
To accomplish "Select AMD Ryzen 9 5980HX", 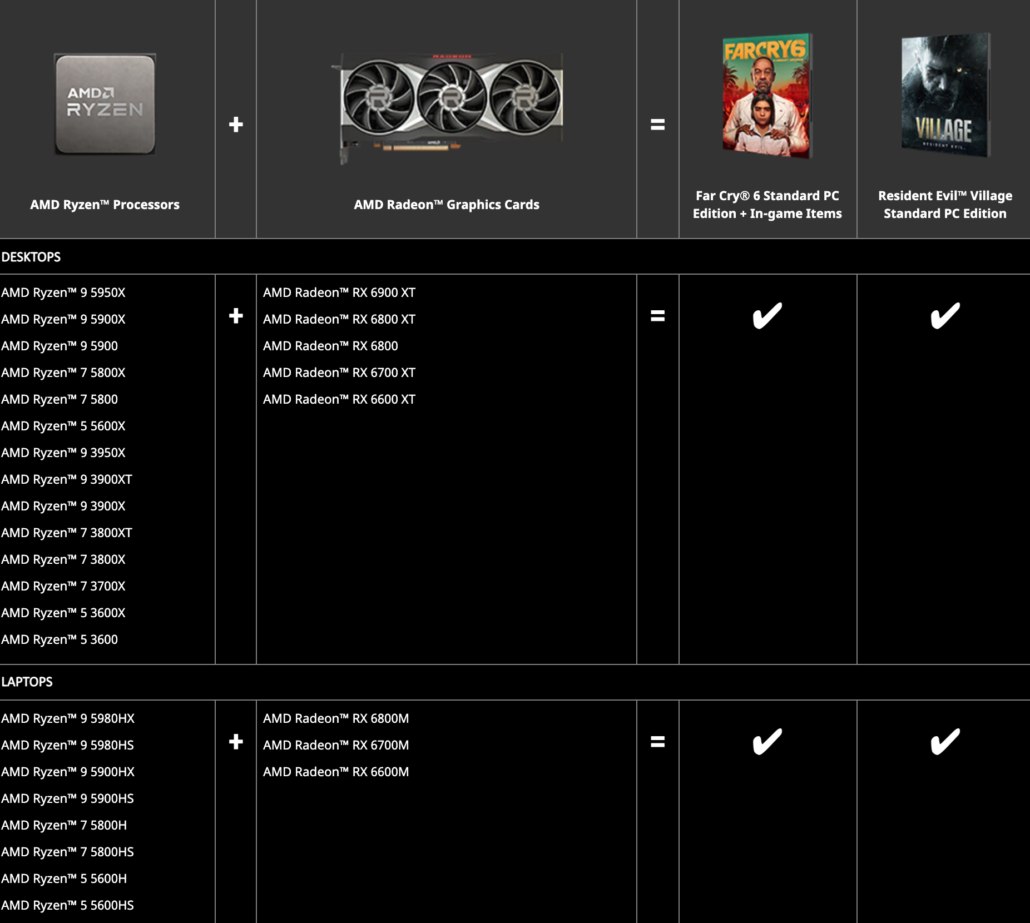I will (68, 719).
